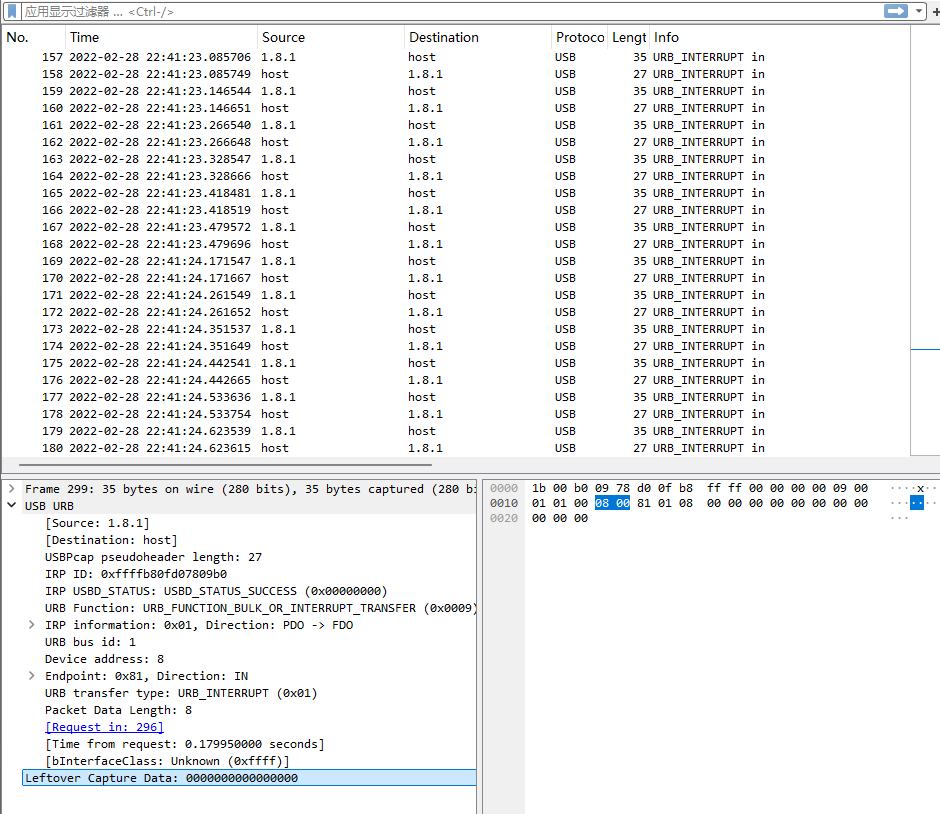
Task: Click the display filter bookmark icon
Action: point(13,11)
